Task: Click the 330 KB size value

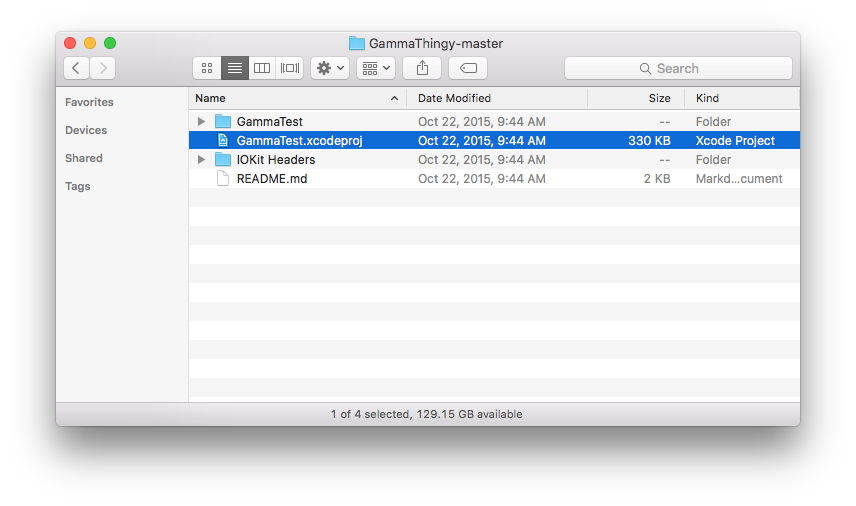Action: click(x=649, y=140)
